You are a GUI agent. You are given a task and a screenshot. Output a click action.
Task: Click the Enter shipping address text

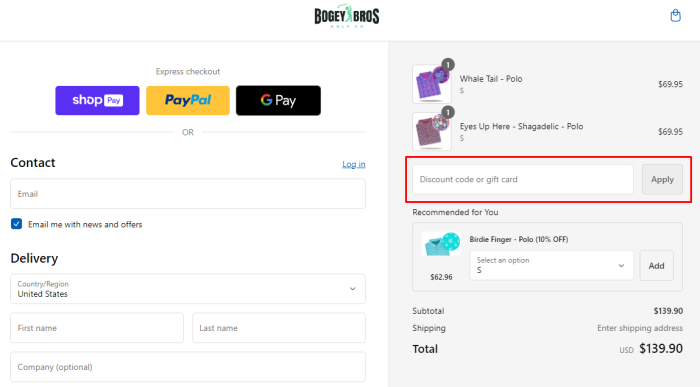[640, 328]
